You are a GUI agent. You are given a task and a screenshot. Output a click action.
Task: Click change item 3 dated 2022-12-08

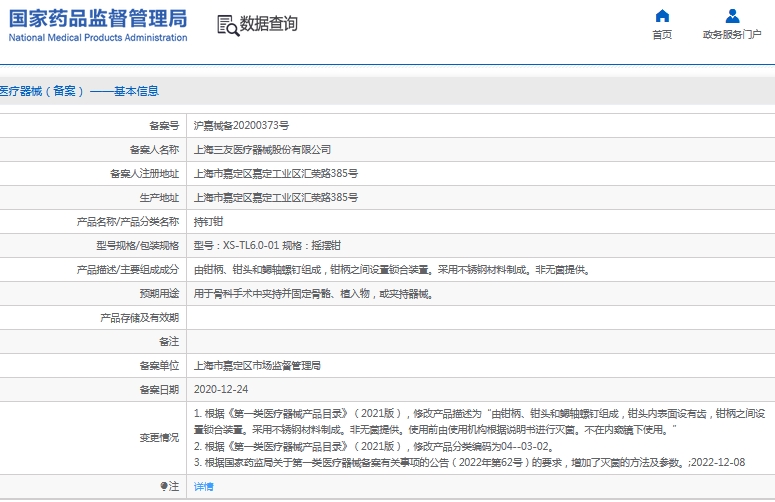[x=469, y=462]
